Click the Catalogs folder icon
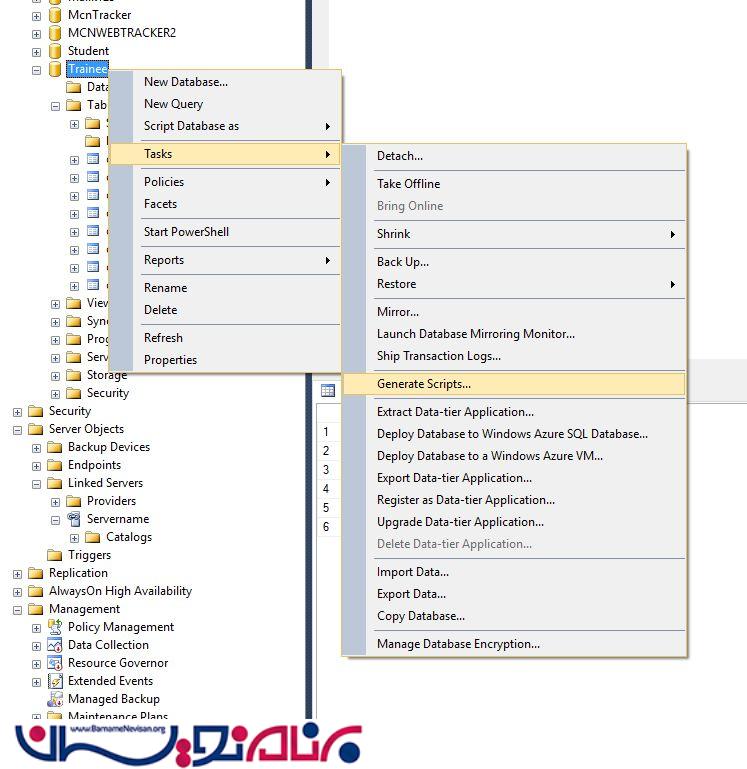 tap(93, 537)
